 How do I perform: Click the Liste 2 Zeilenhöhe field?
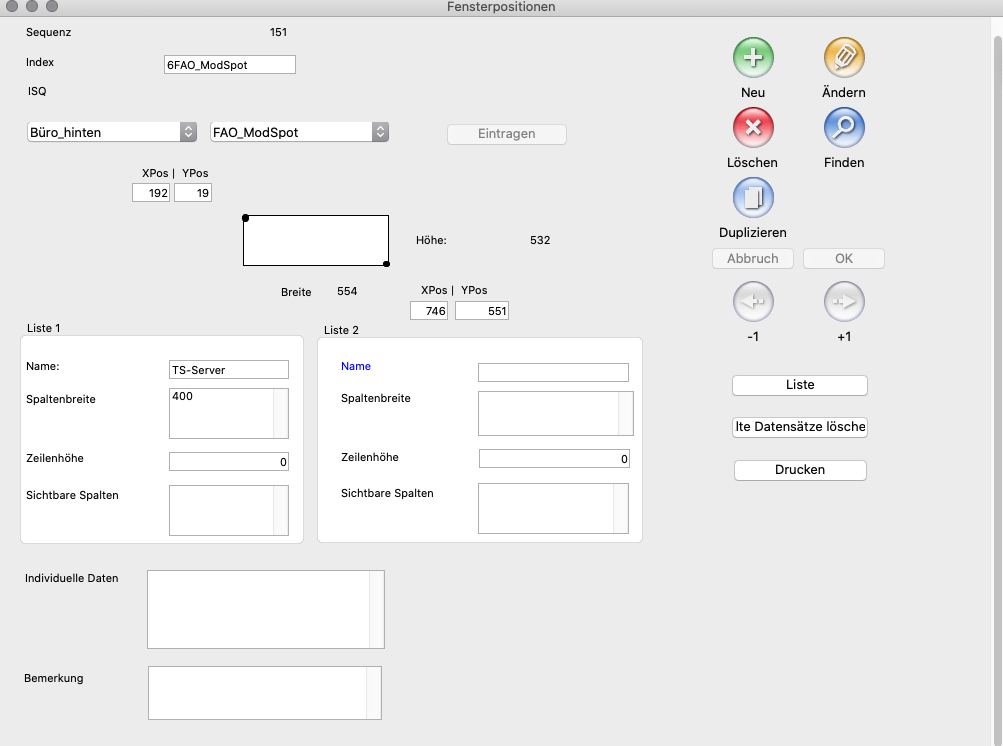tap(554, 459)
